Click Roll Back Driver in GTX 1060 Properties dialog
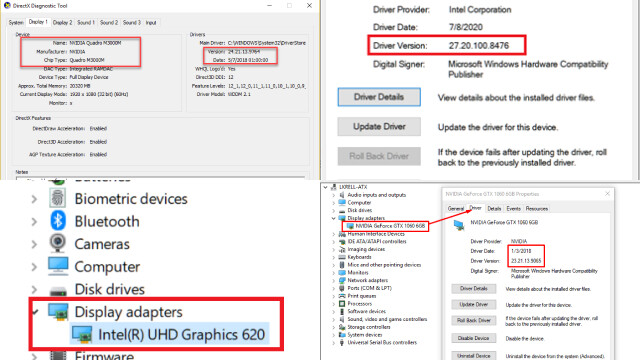This screenshot has height=360, width=640. coord(473,320)
